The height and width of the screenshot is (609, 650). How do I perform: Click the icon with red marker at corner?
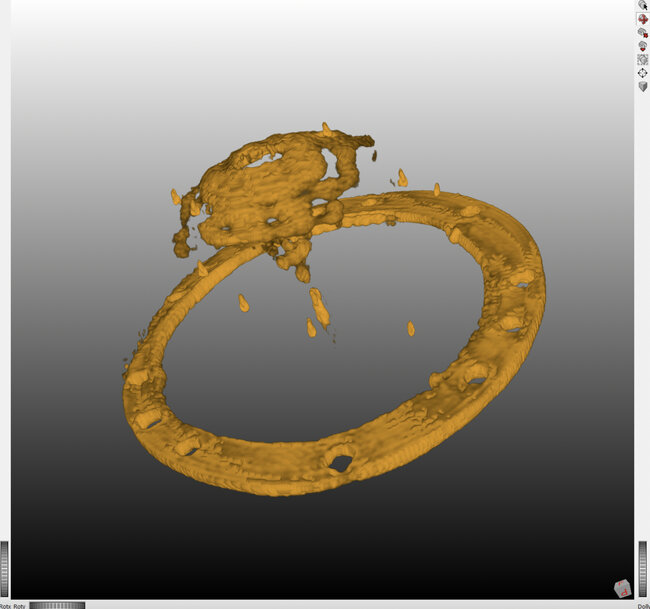(x=643, y=33)
